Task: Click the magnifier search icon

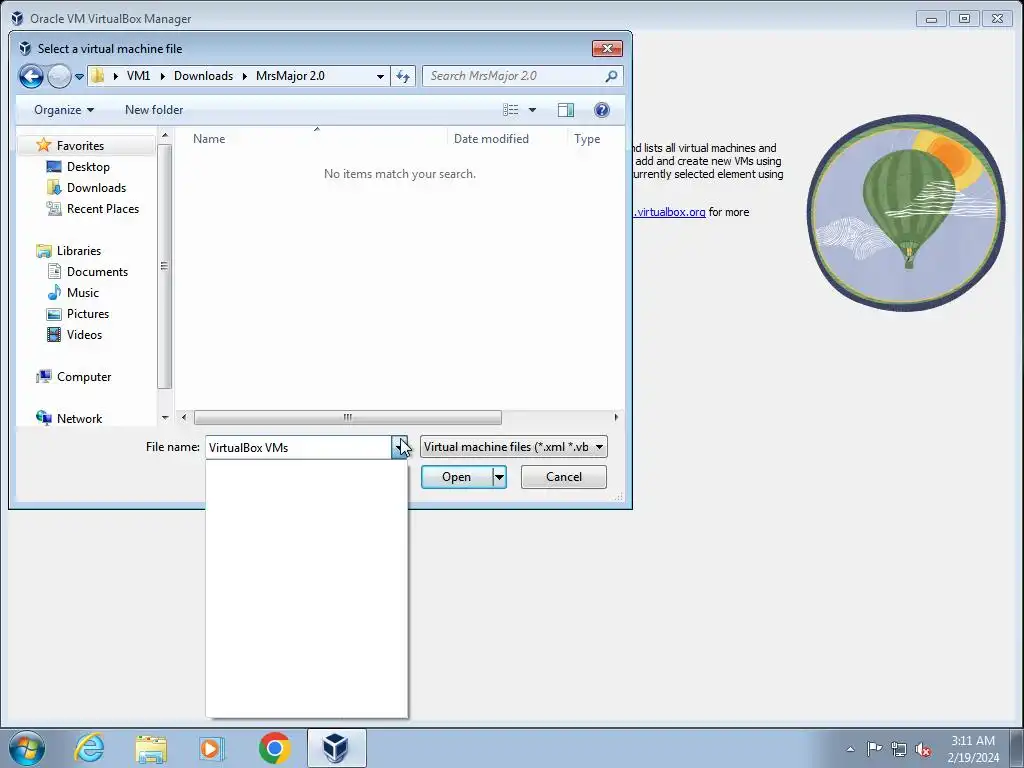Action: pyautogui.click(x=611, y=76)
